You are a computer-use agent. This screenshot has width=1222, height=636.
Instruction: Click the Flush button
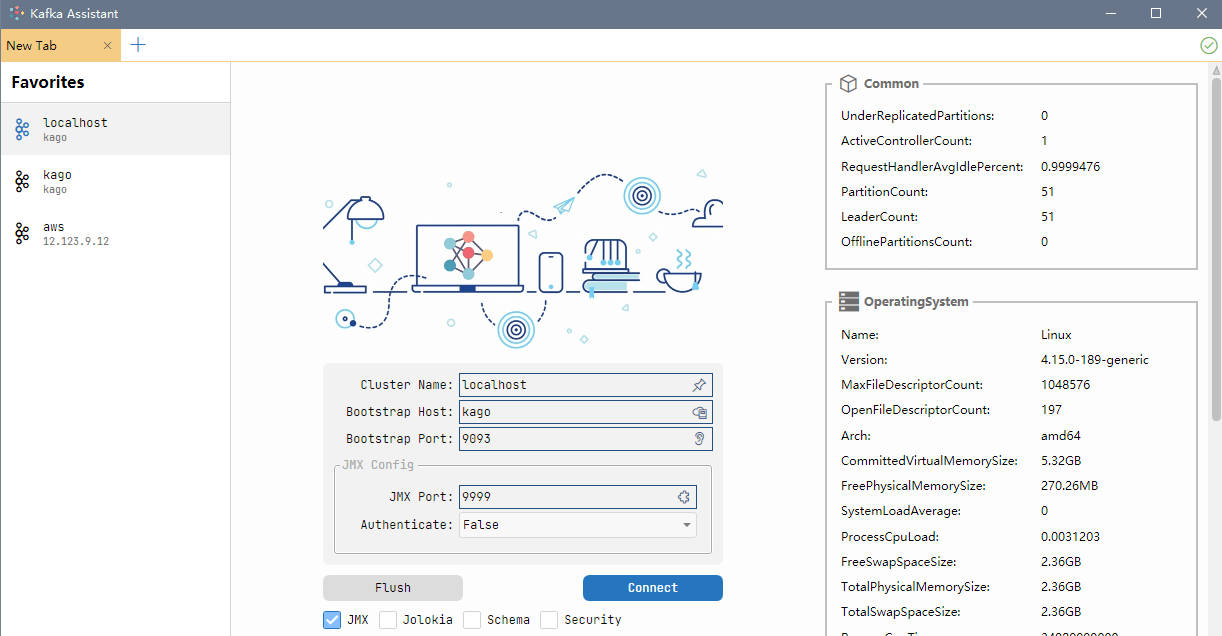pyautogui.click(x=393, y=588)
